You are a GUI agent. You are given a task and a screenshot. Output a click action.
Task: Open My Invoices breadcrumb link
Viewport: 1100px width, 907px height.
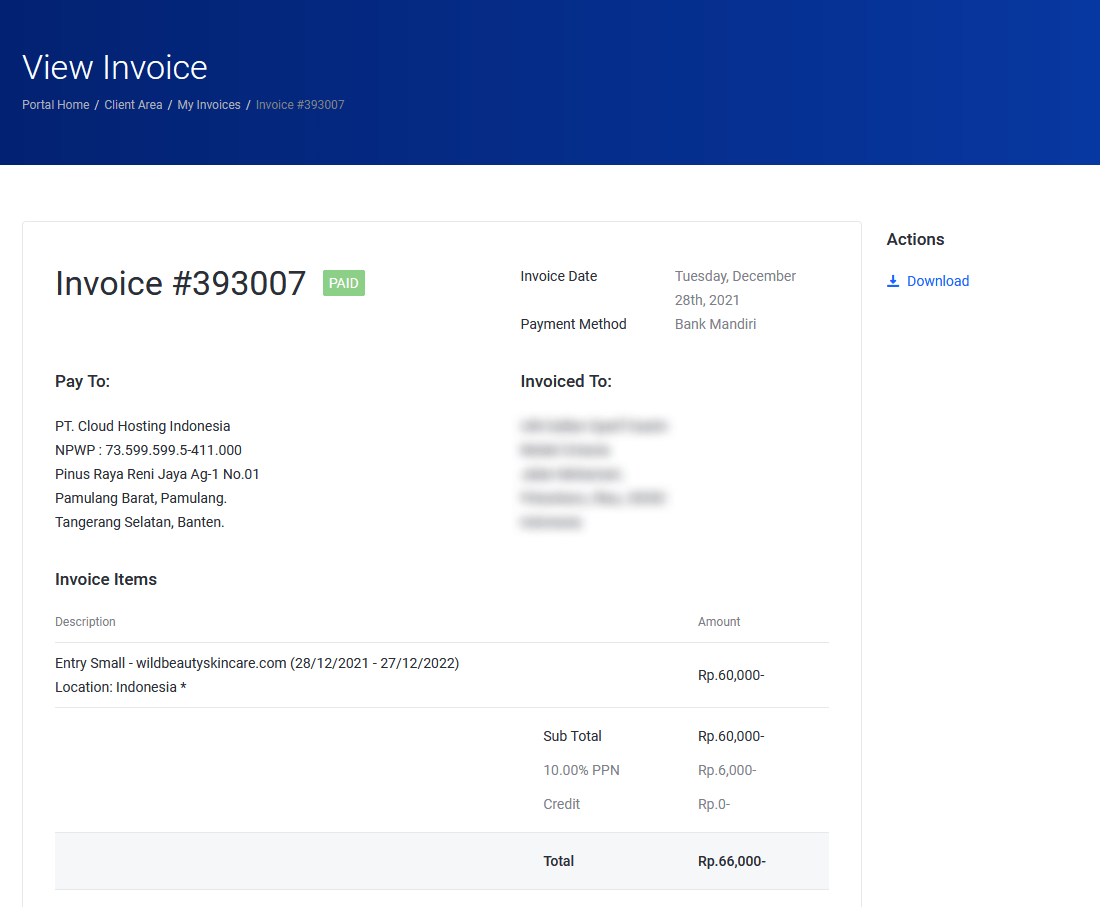pos(209,105)
